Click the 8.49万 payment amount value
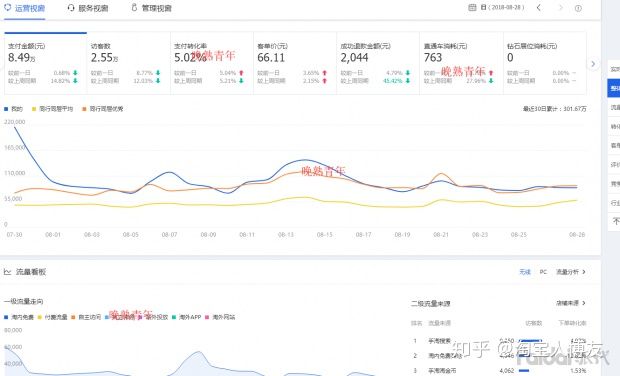The width and height of the screenshot is (620, 376). [x=22, y=58]
